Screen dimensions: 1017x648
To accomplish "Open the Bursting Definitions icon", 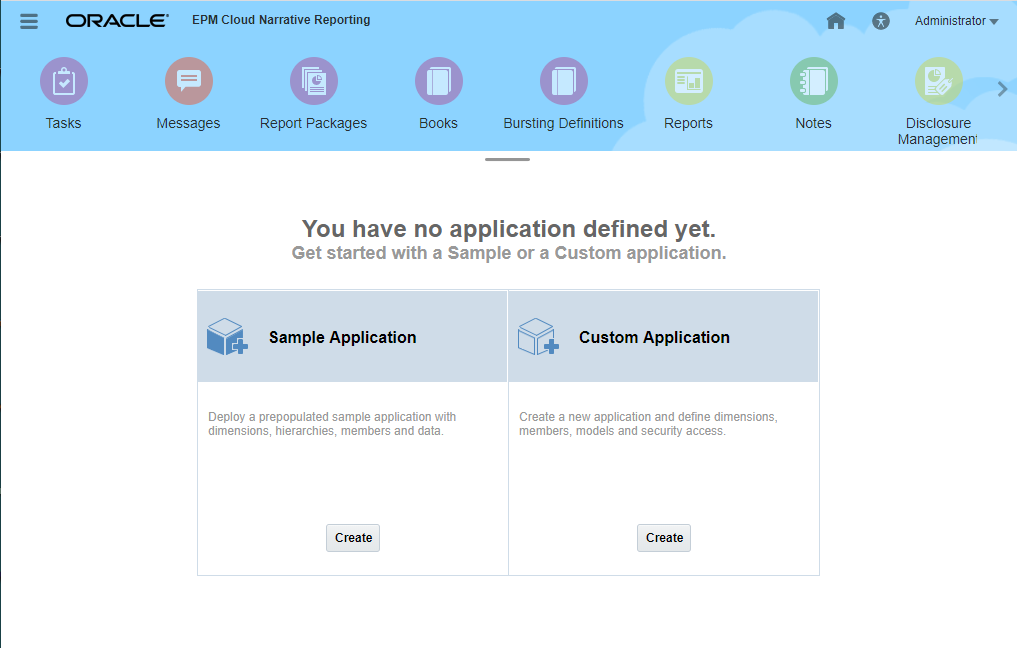I will [564, 81].
